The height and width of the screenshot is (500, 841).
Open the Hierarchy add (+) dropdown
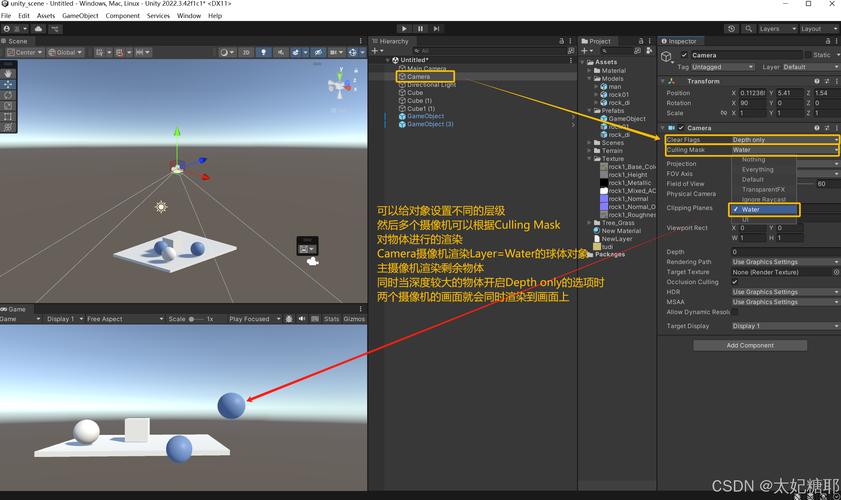tap(377, 50)
